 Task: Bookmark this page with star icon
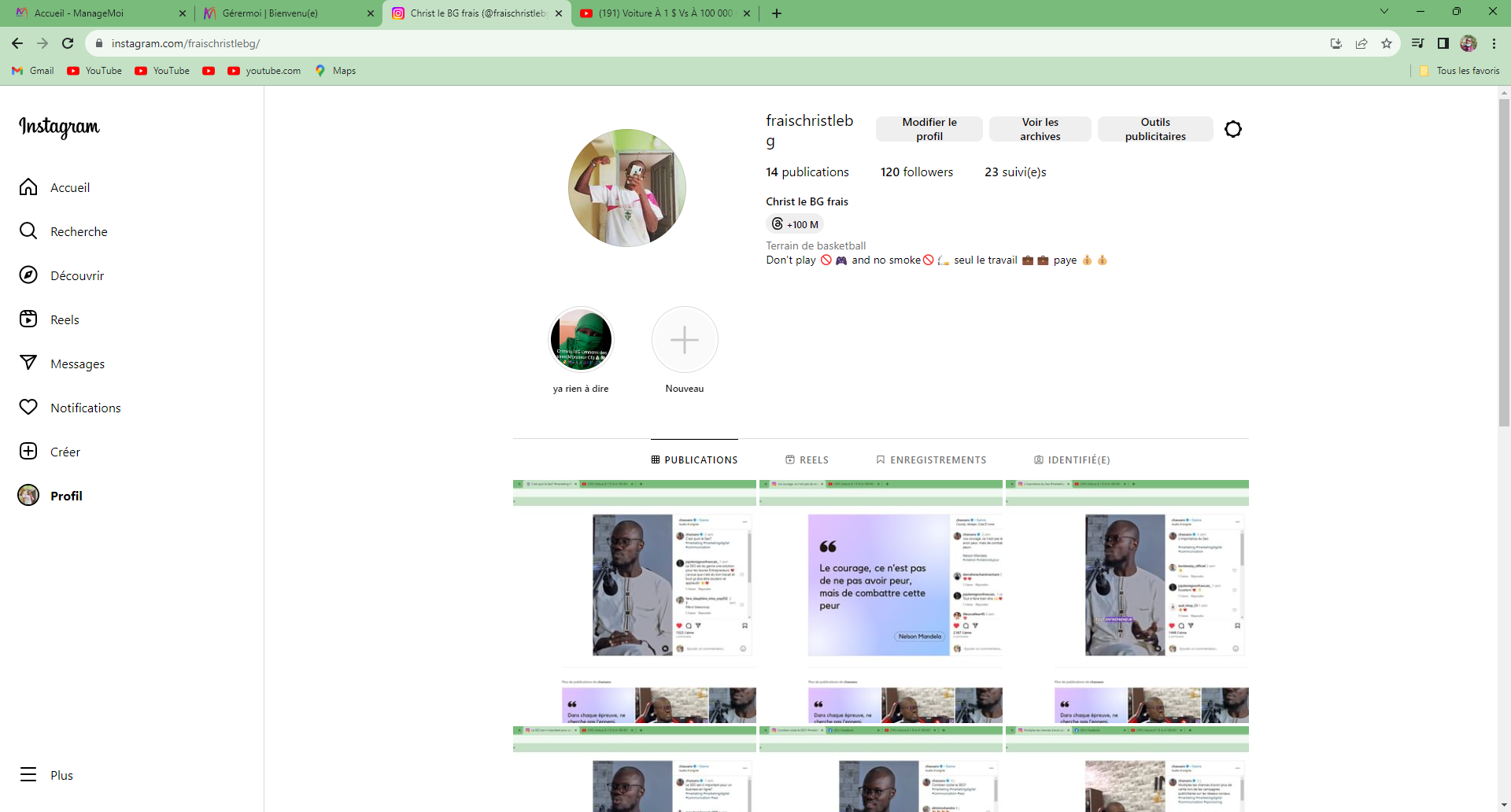tap(1387, 43)
